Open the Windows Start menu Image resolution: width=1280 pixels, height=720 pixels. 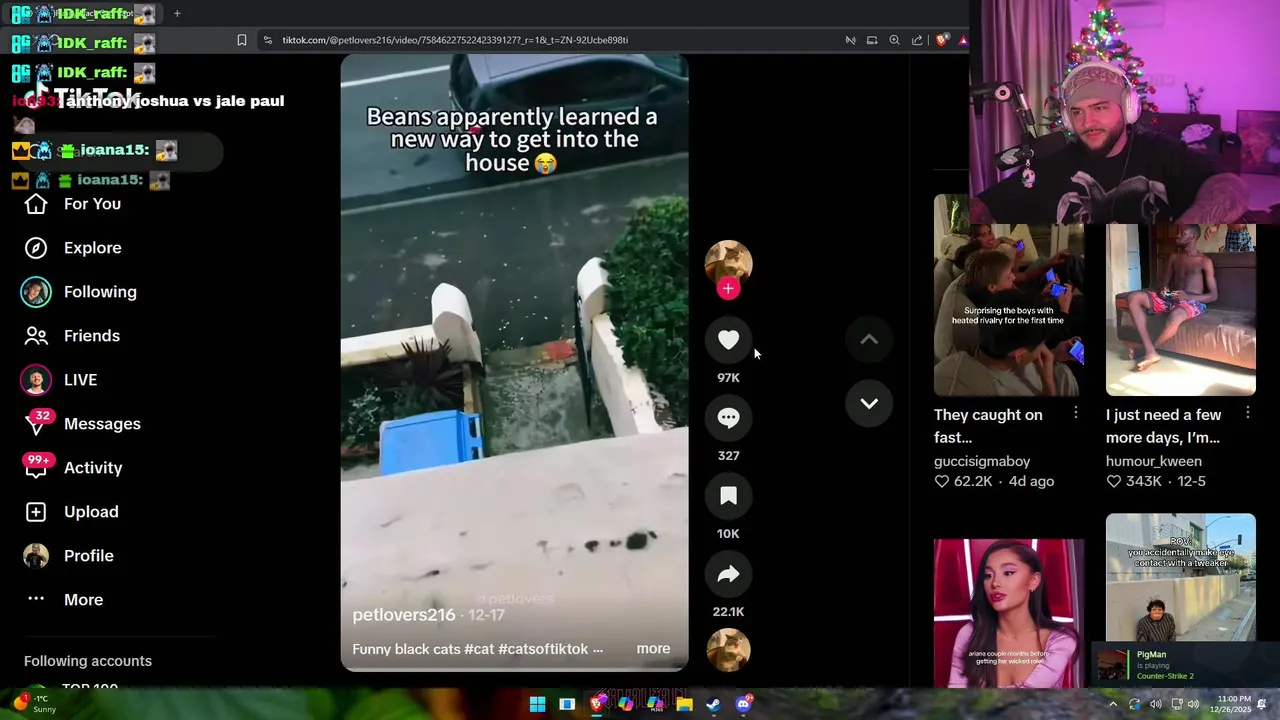click(x=537, y=704)
